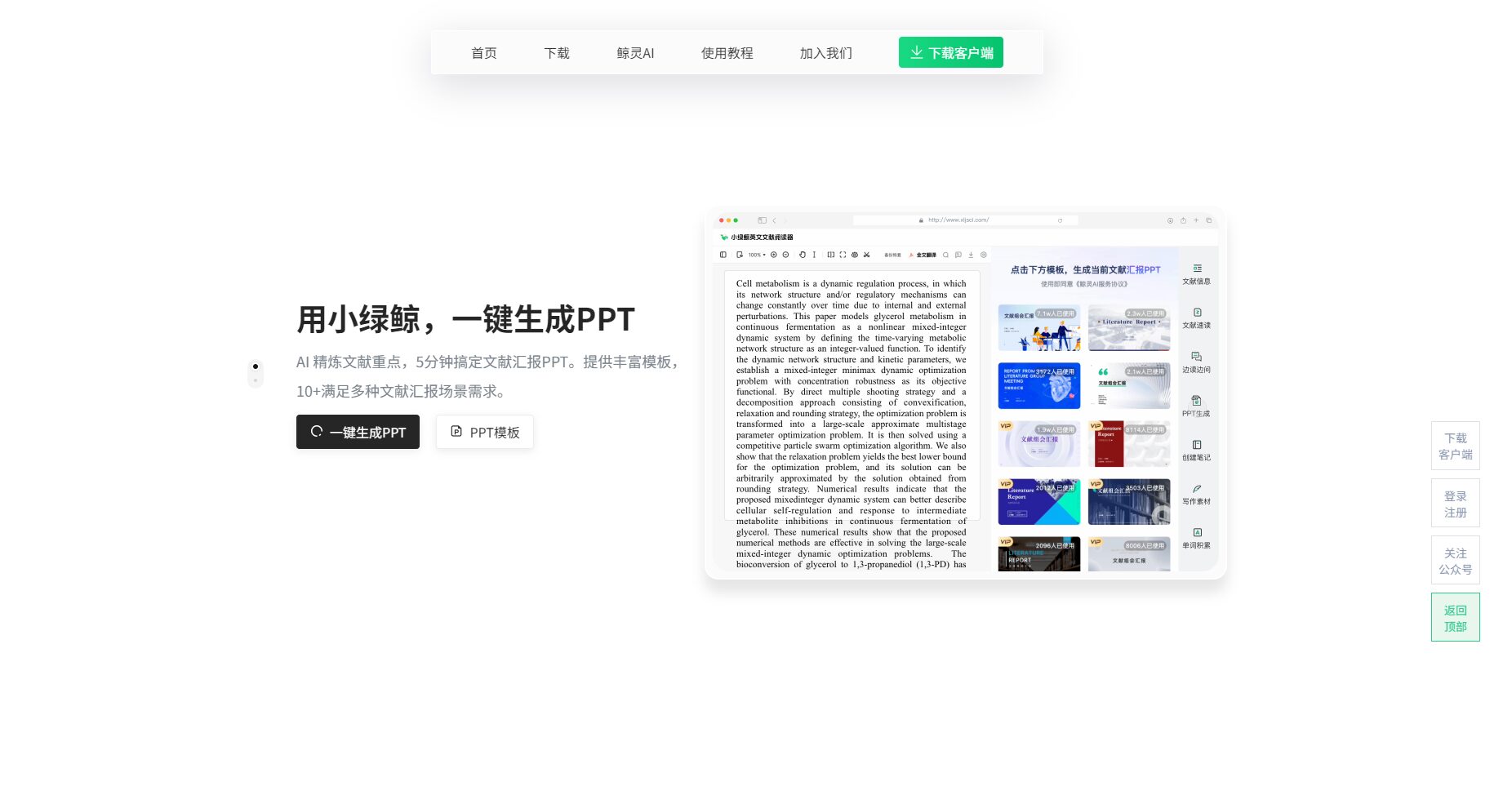Open the PPT模板 button
The height and width of the screenshot is (804, 1512).
[x=484, y=432]
